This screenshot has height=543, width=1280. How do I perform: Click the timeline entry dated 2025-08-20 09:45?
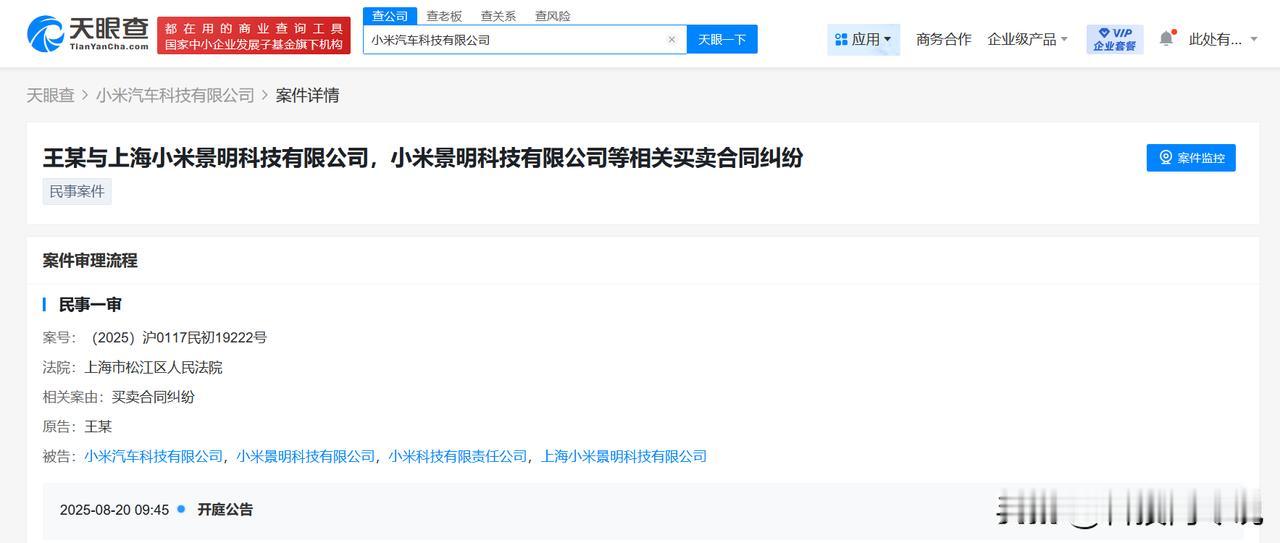(x=114, y=509)
